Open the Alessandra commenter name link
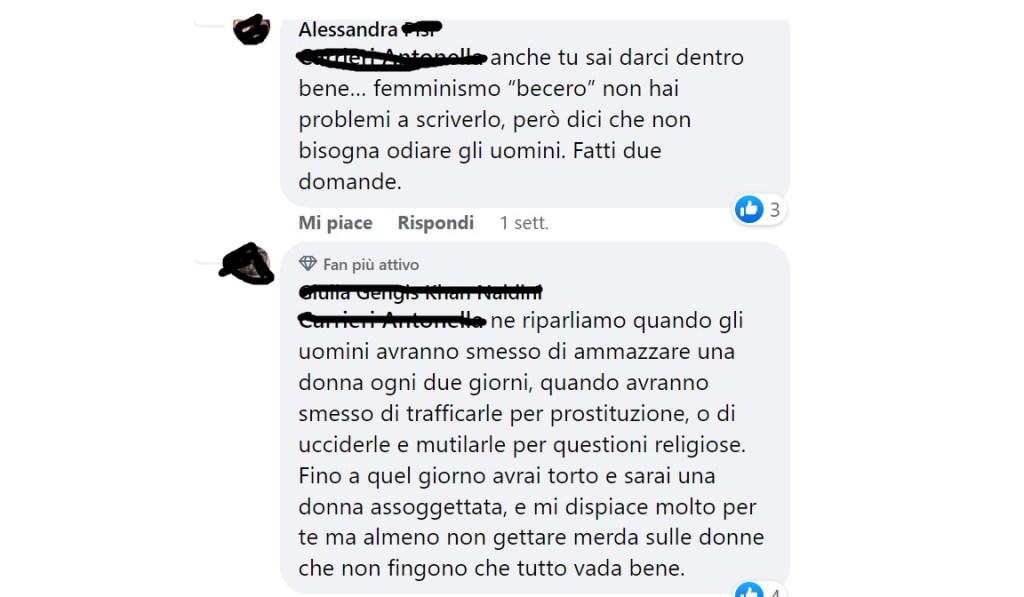 tap(370, 29)
